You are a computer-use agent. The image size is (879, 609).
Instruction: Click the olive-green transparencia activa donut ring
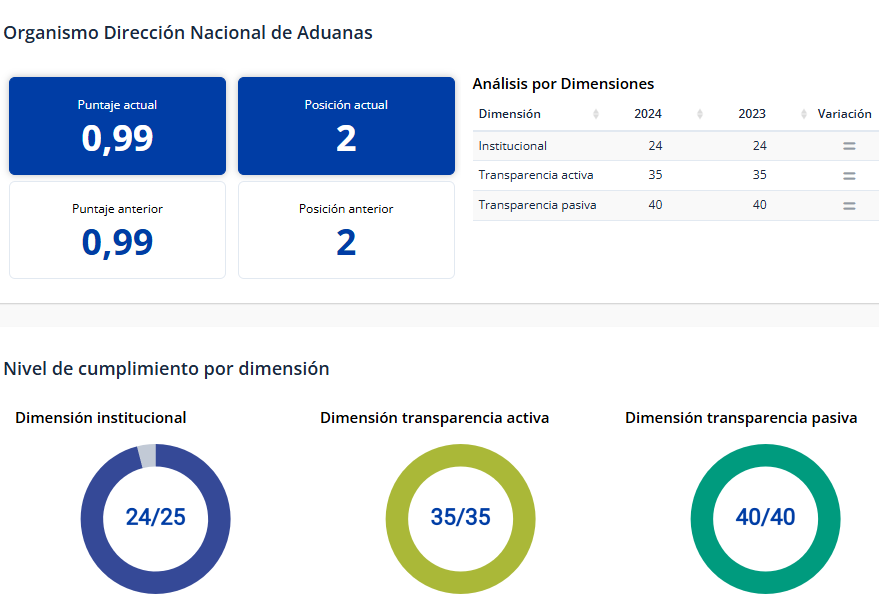pos(398,518)
